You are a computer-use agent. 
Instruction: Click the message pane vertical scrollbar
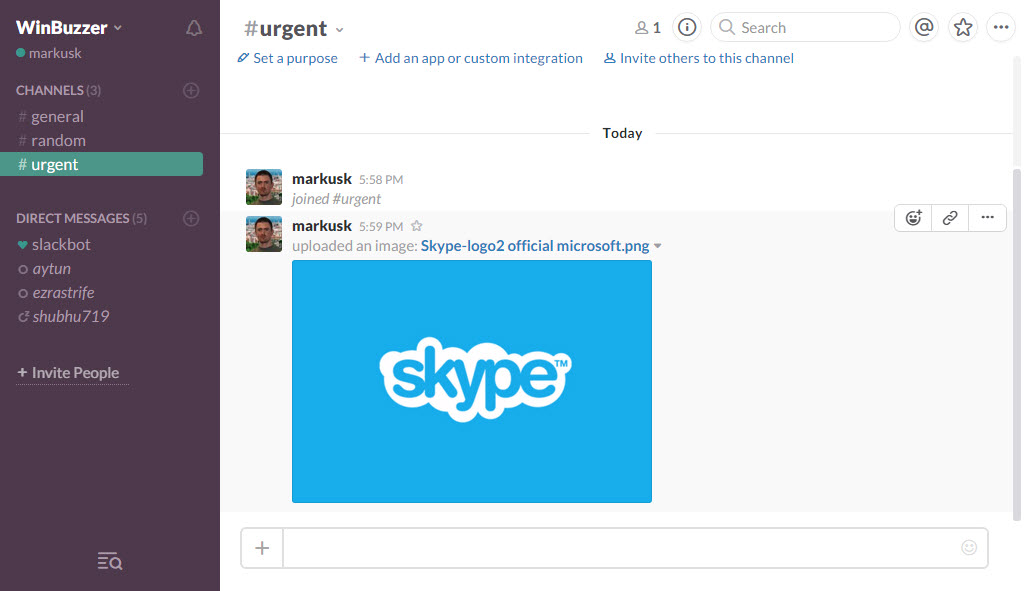[1017, 345]
